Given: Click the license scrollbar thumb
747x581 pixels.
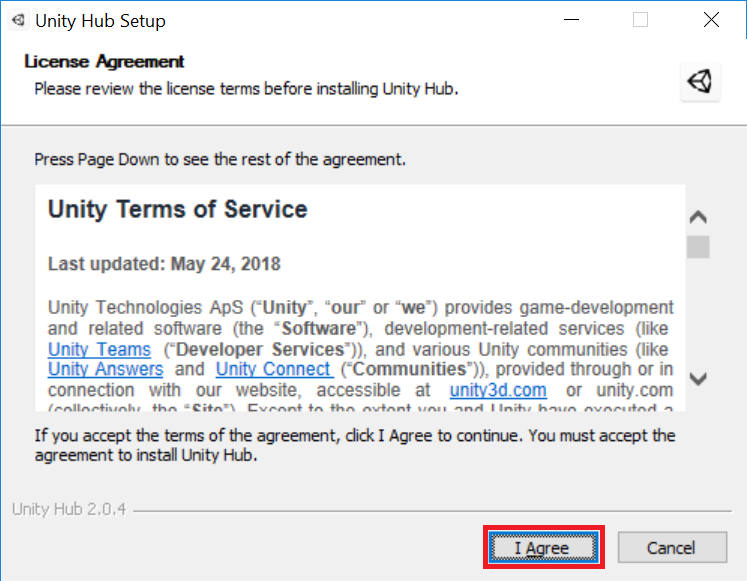Looking at the screenshot, I should [698, 247].
